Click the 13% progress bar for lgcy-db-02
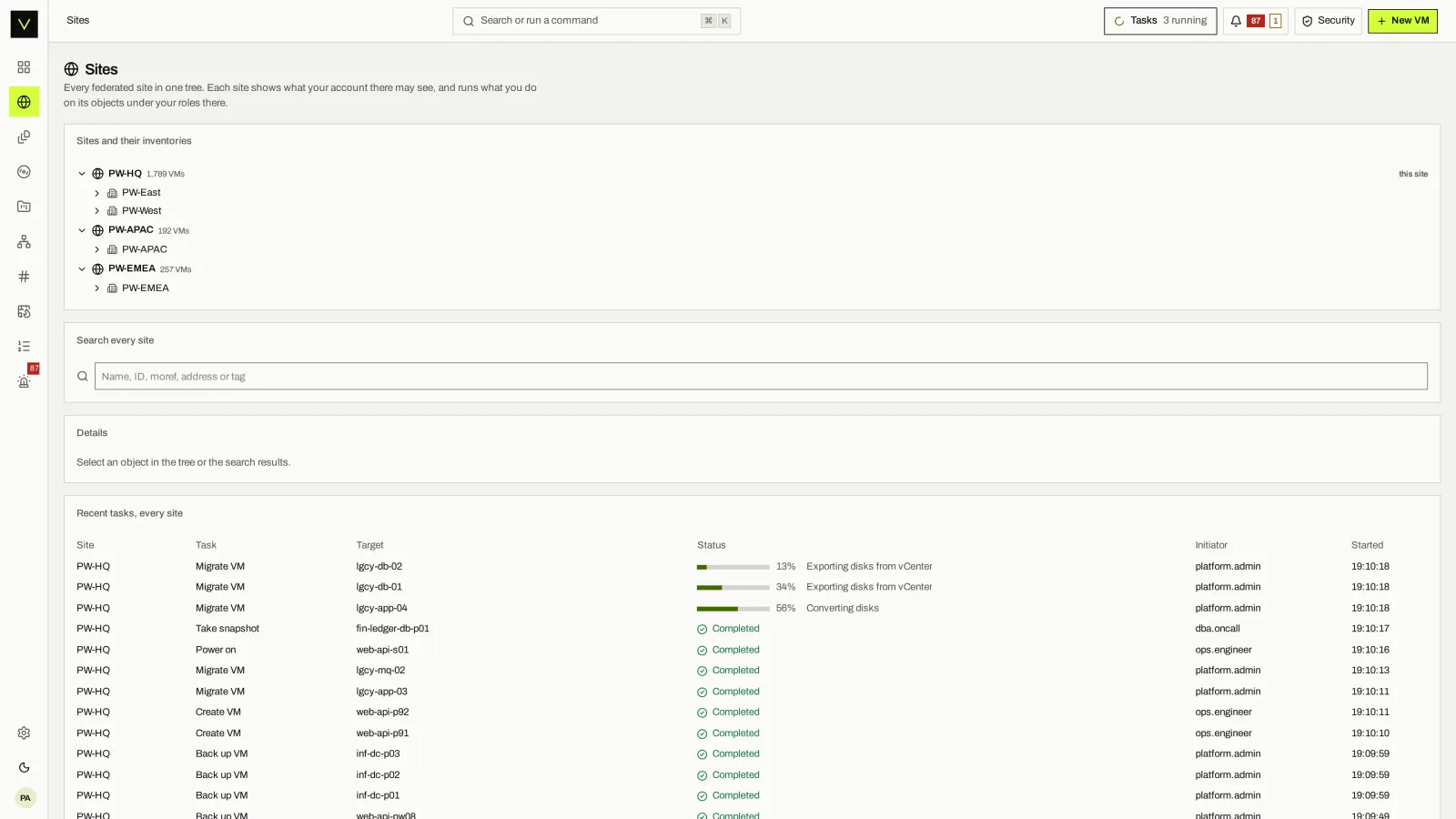This screenshot has height=819, width=1456. point(733,567)
